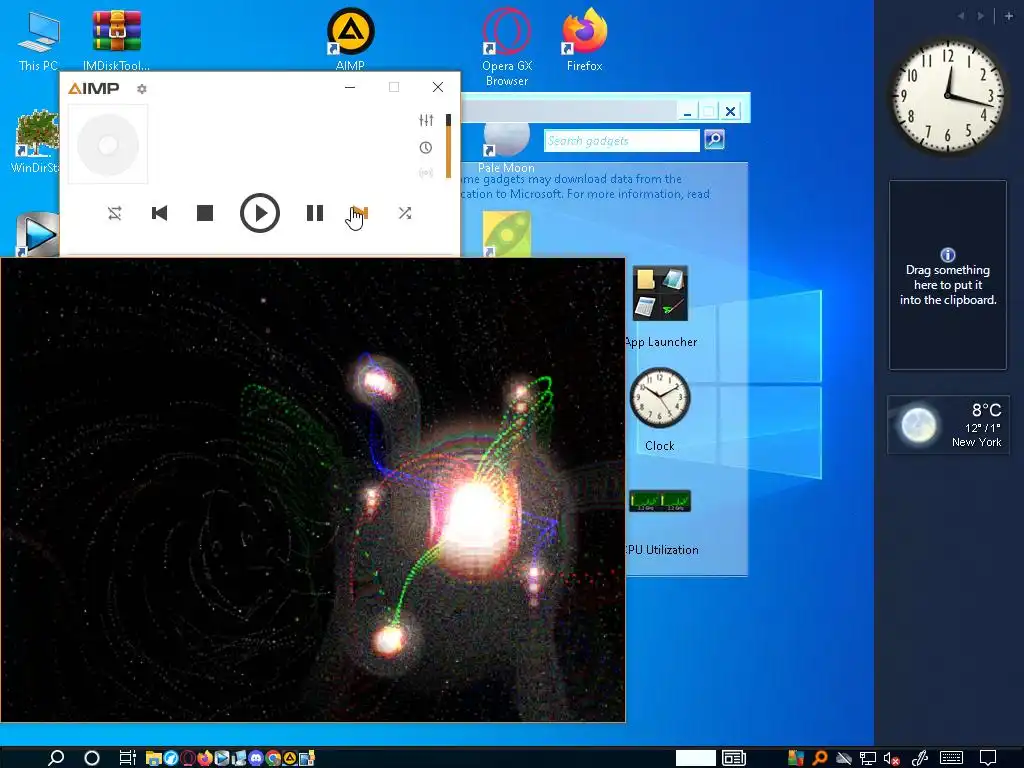Open Windows Ink Workspace pen icon

pos(920,758)
